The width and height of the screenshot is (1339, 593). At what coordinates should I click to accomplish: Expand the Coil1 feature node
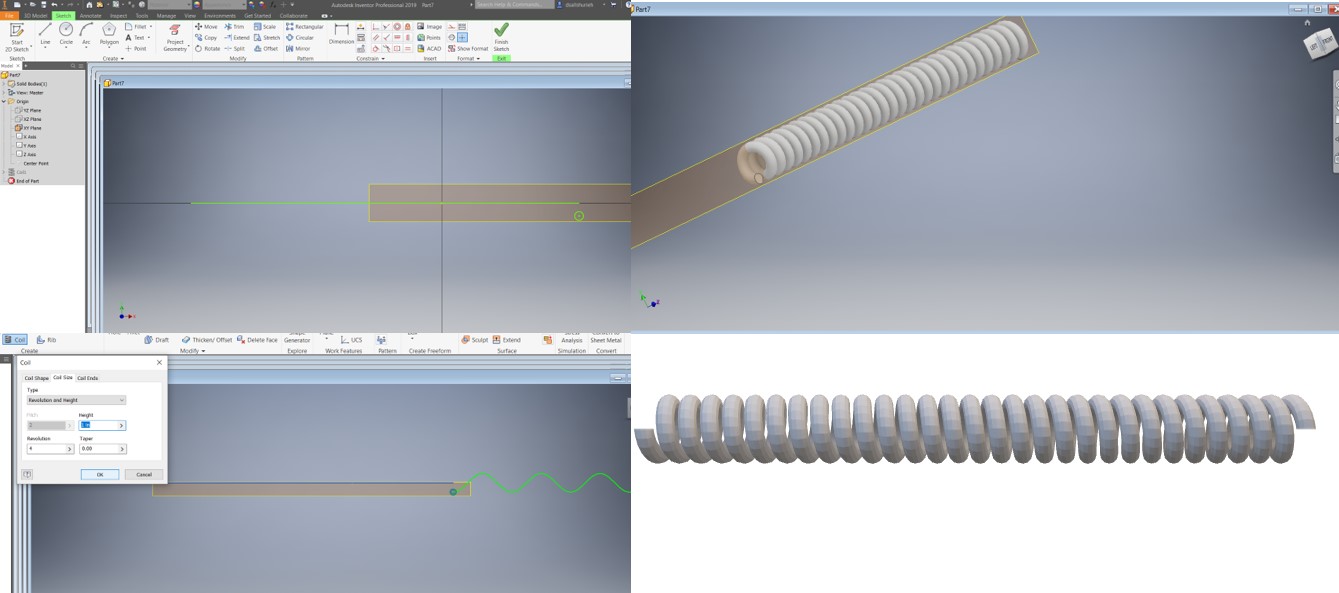(x=4, y=172)
